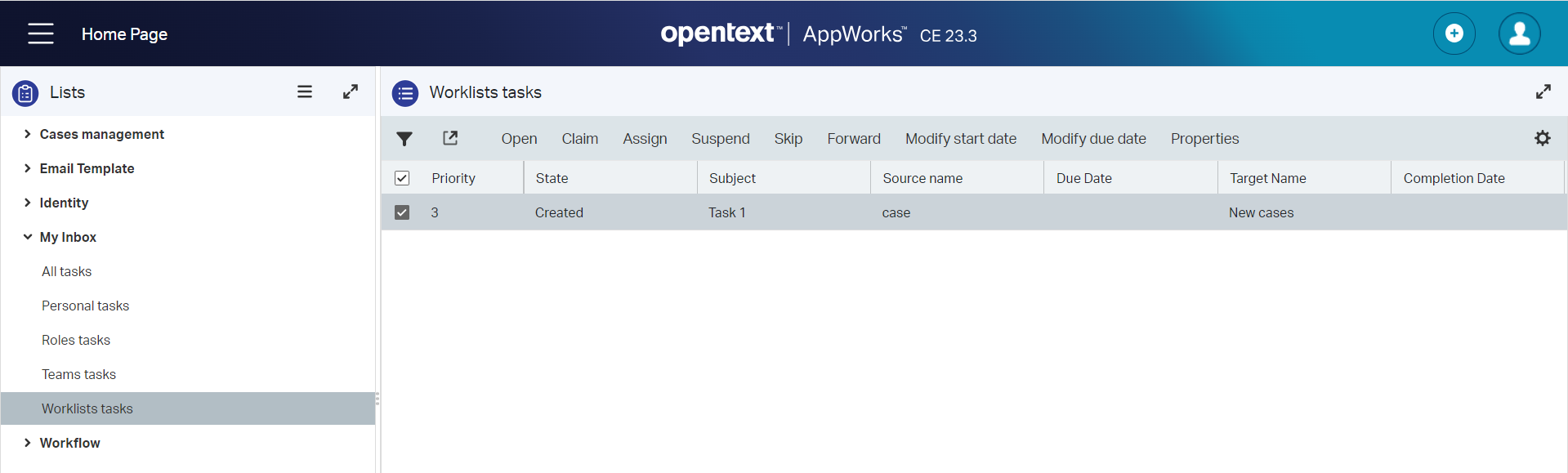The height and width of the screenshot is (473, 1568).
Task: Click the Claim action button
Action: (579, 139)
